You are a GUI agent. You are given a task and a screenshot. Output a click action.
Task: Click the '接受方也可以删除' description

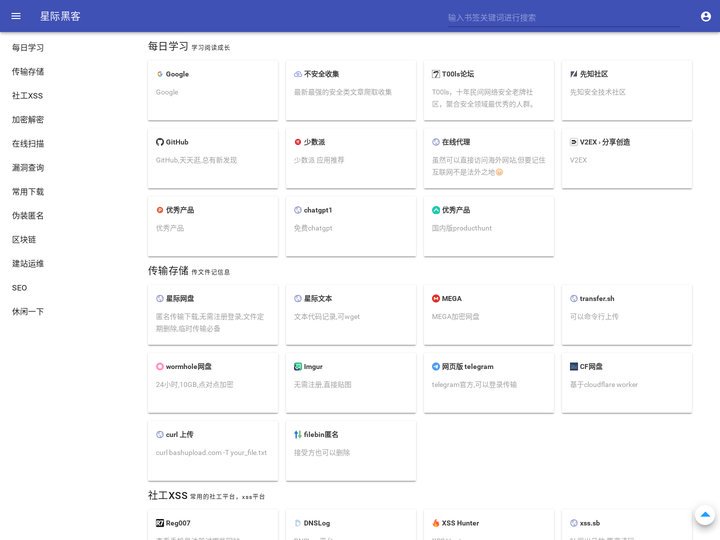tap(322, 453)
